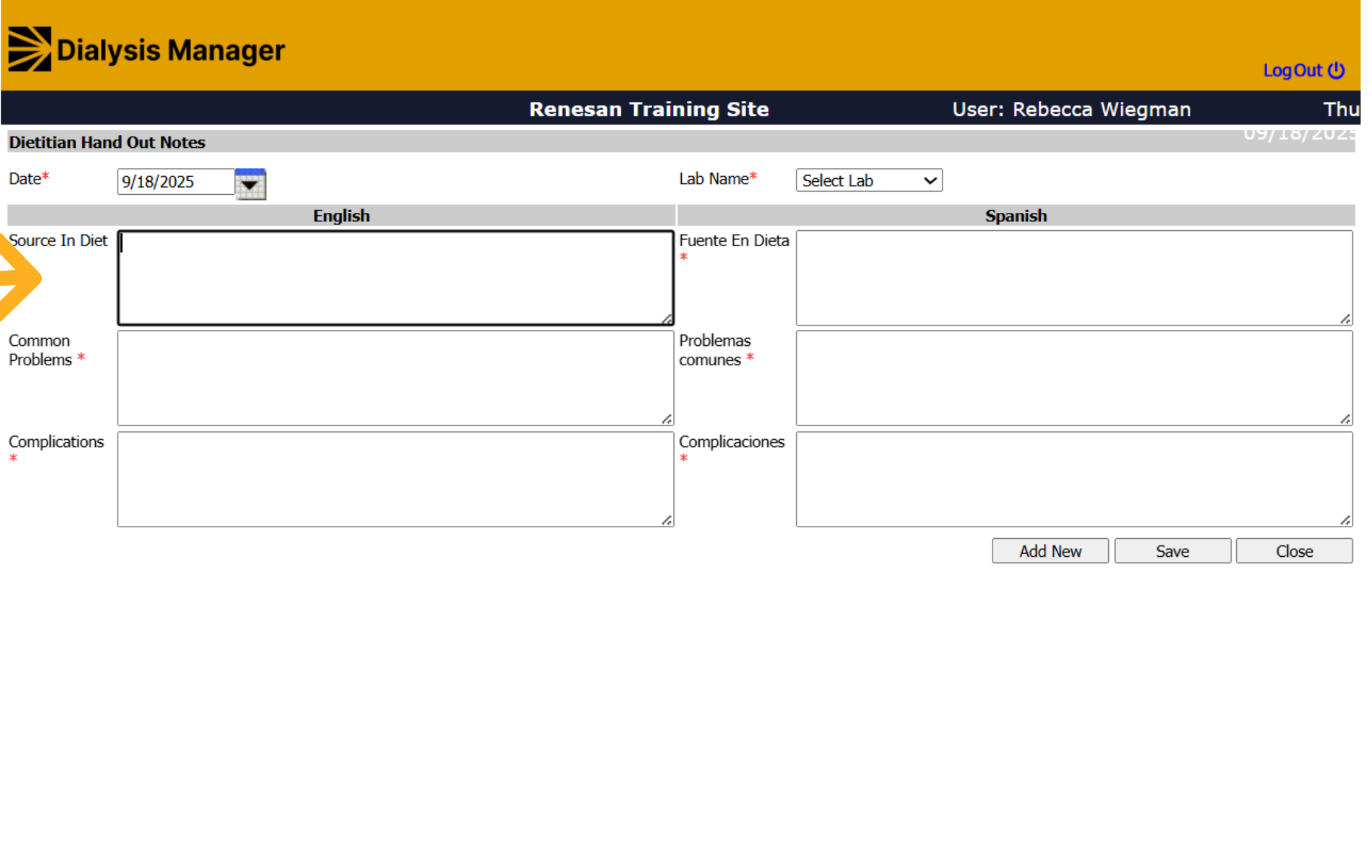Focus the Source In Diet text area
1372x868 pixels.
396,278
